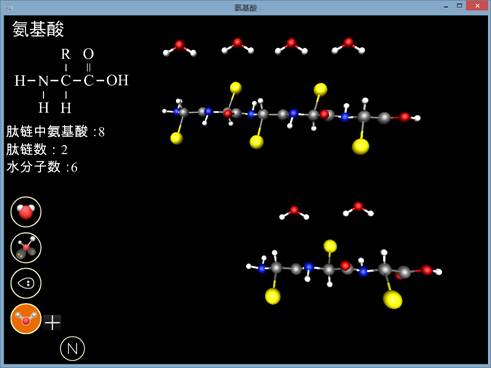Select the ball-and-stick amino acid icon
This screenshot has height=368, width=491.
click(26, 248)
